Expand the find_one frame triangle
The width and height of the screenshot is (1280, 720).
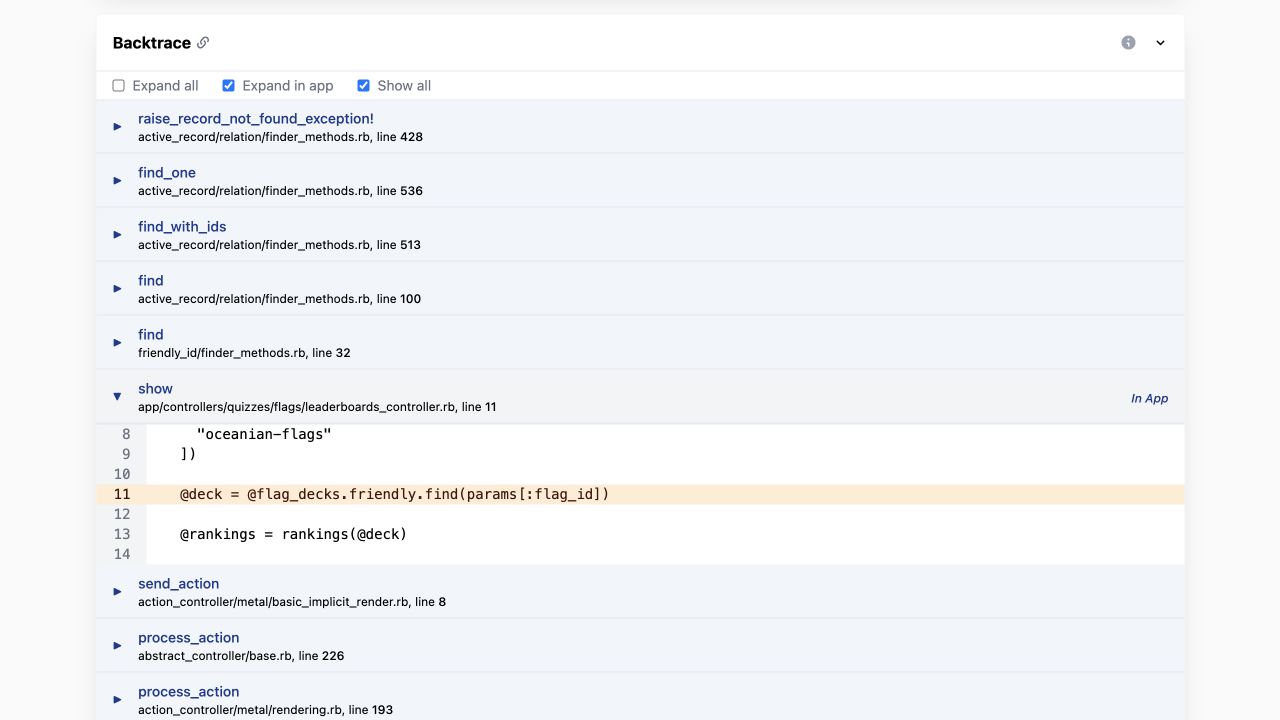click(x=117, y=181)
